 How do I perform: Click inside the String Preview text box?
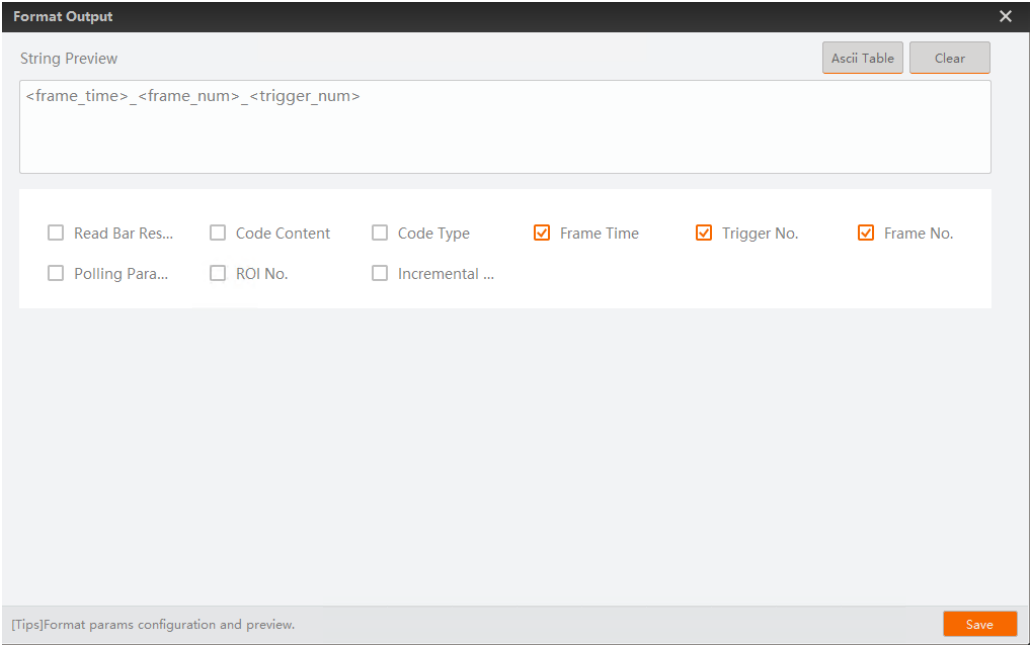pyautogui.click(x=505, y=127)
